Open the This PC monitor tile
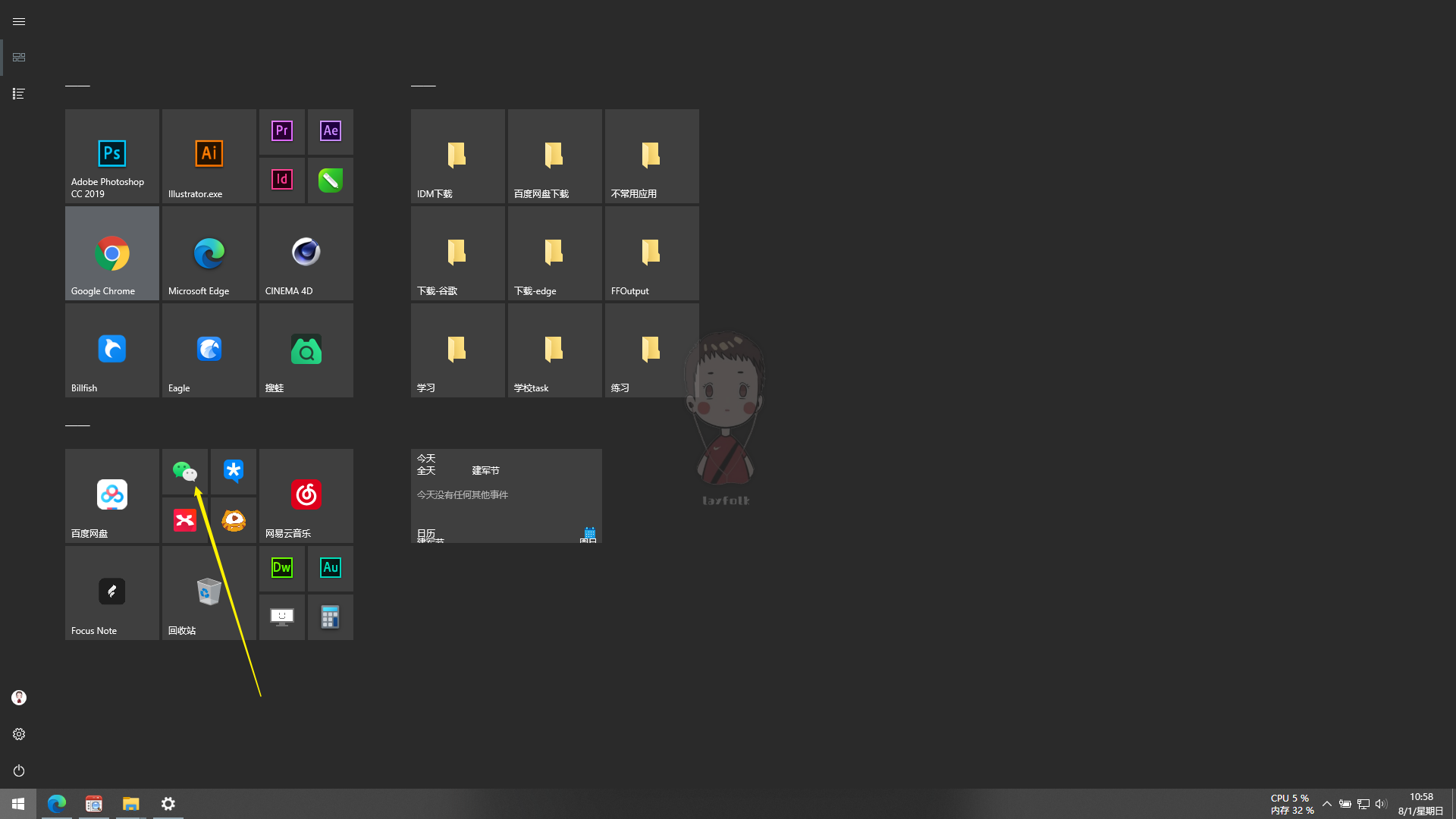The image size is (1456, 819). [x=282, y=617]
